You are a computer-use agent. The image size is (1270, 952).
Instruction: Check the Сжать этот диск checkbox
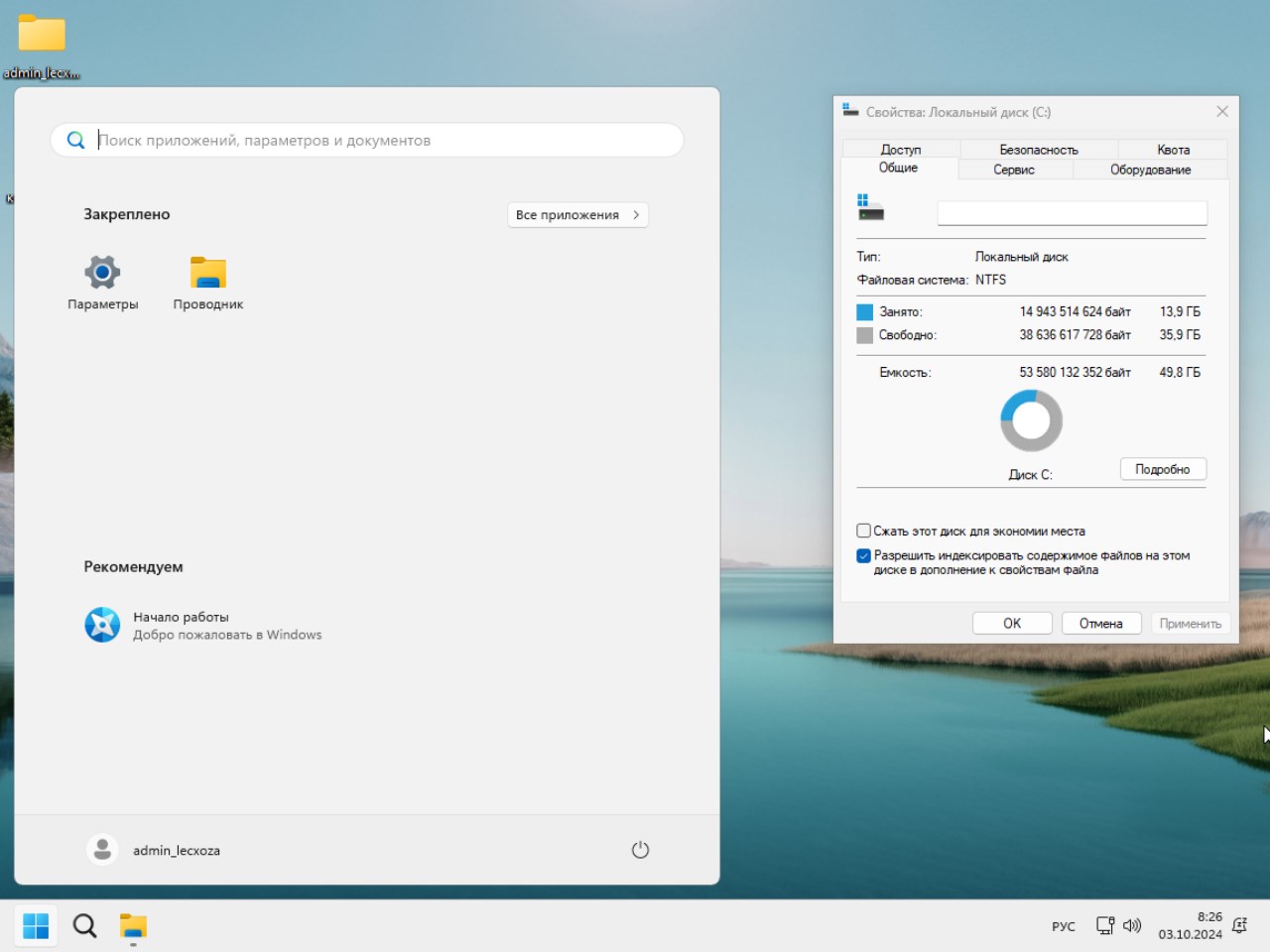[863, 531]
